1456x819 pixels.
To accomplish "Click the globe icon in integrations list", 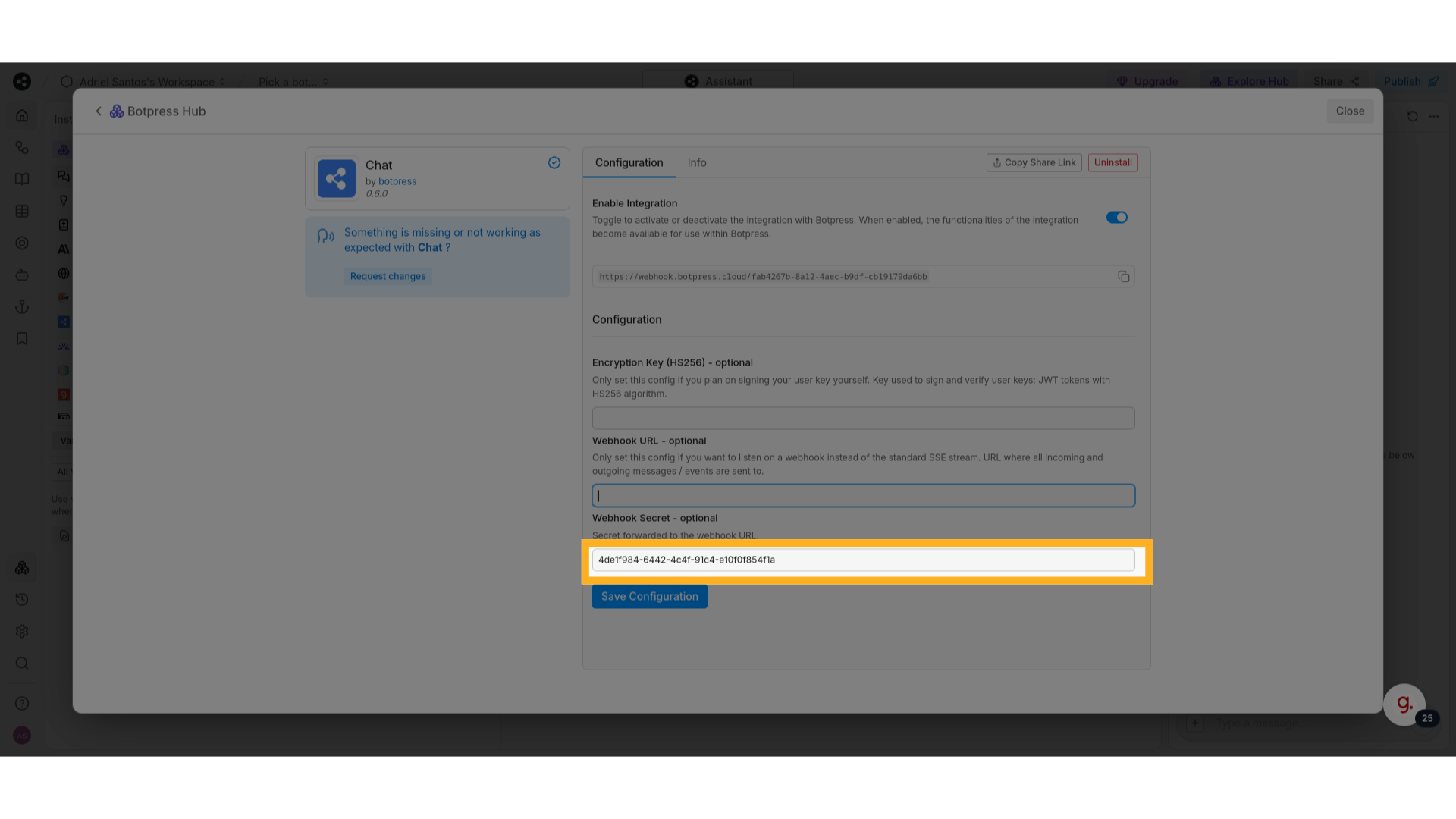I will coord(64,273).
